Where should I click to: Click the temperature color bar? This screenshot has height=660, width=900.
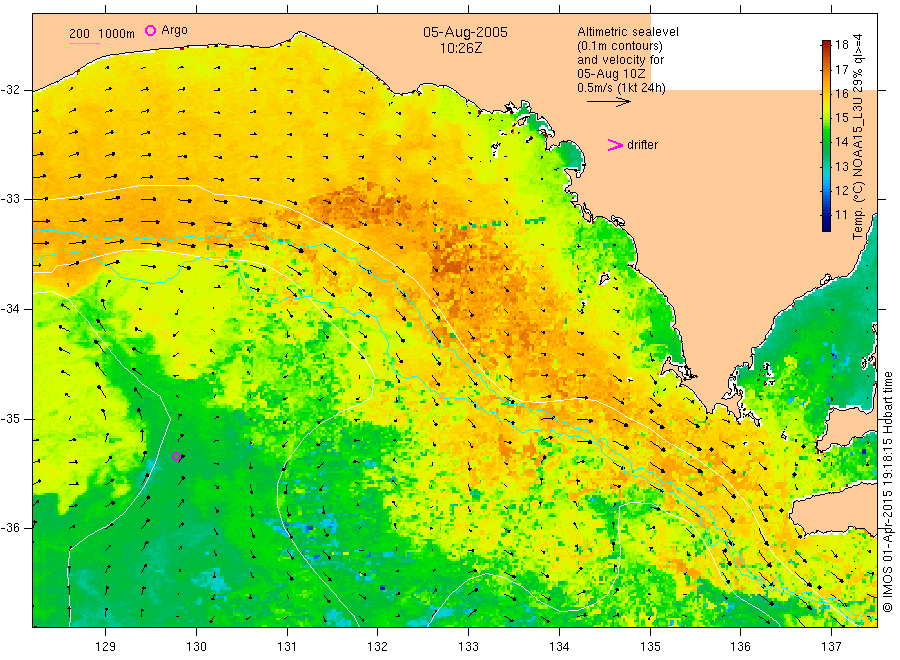tap(826, 135)
